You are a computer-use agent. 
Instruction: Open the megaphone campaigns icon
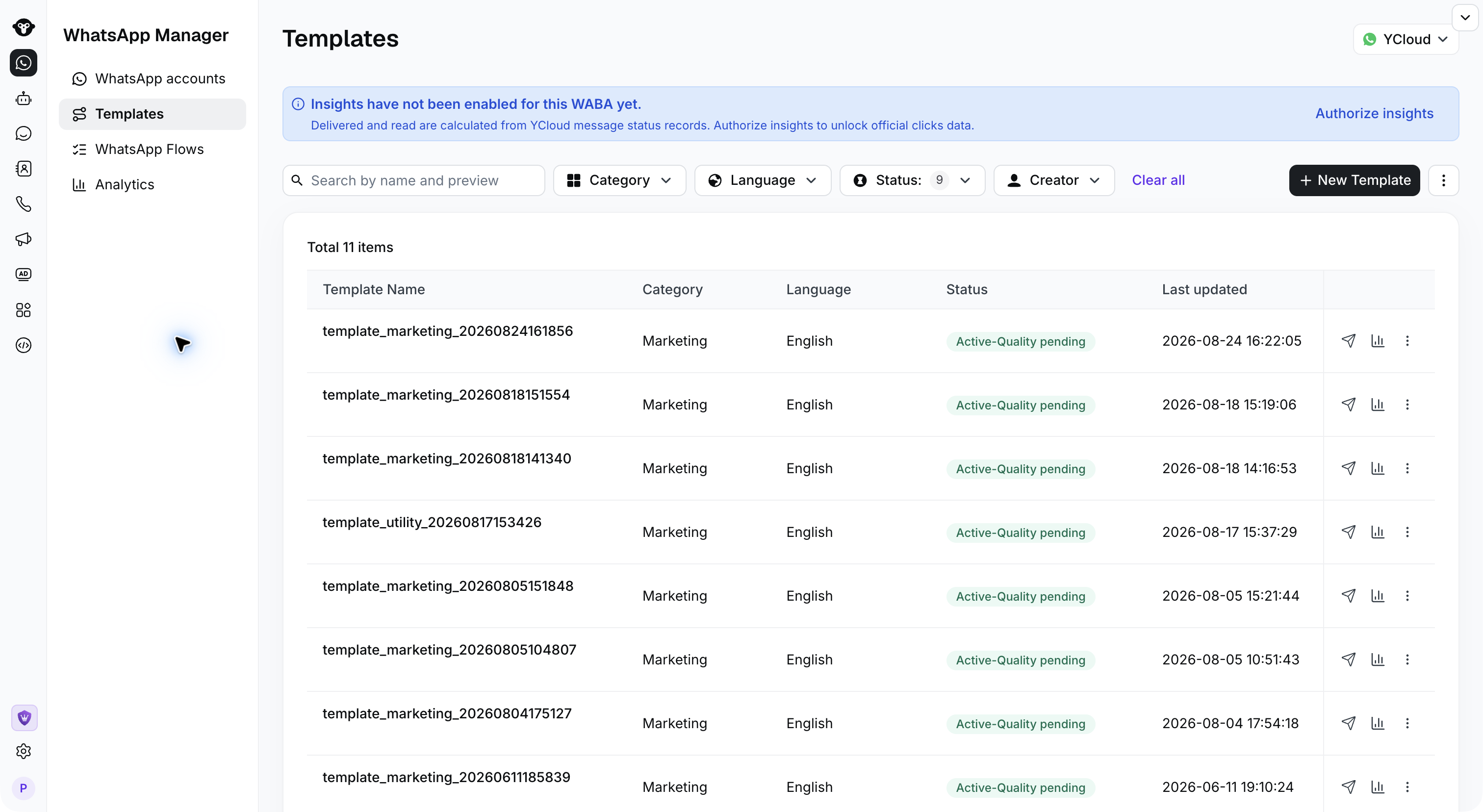[24, 239]
